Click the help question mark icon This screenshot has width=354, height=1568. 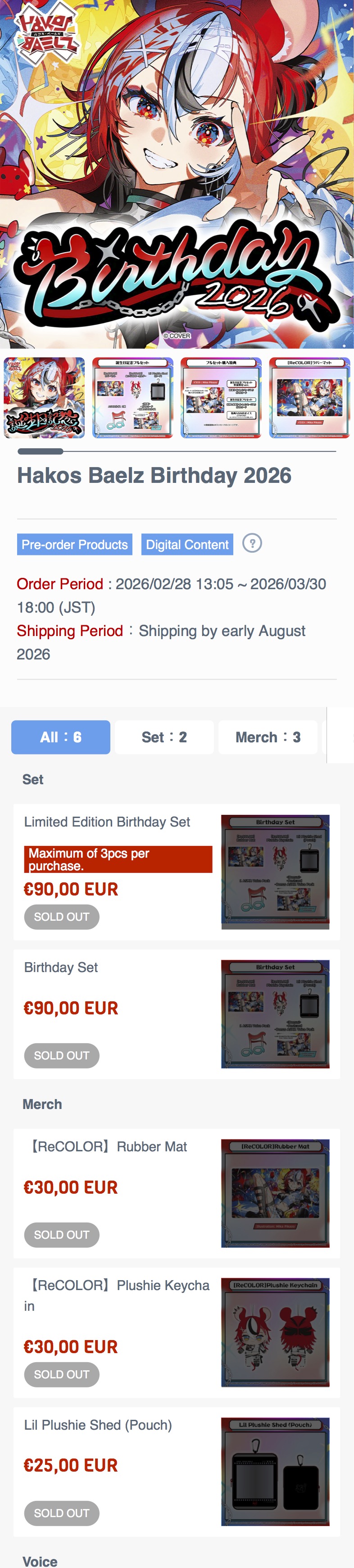click(x=252, y=543)
